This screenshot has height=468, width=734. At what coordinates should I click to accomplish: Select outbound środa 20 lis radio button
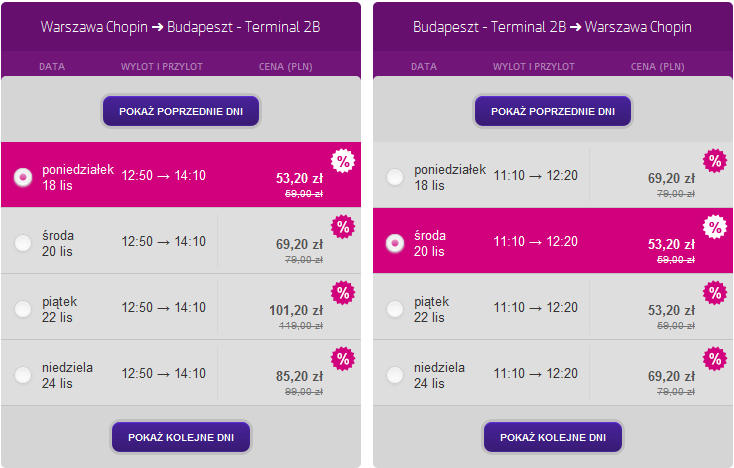[23, 242]
